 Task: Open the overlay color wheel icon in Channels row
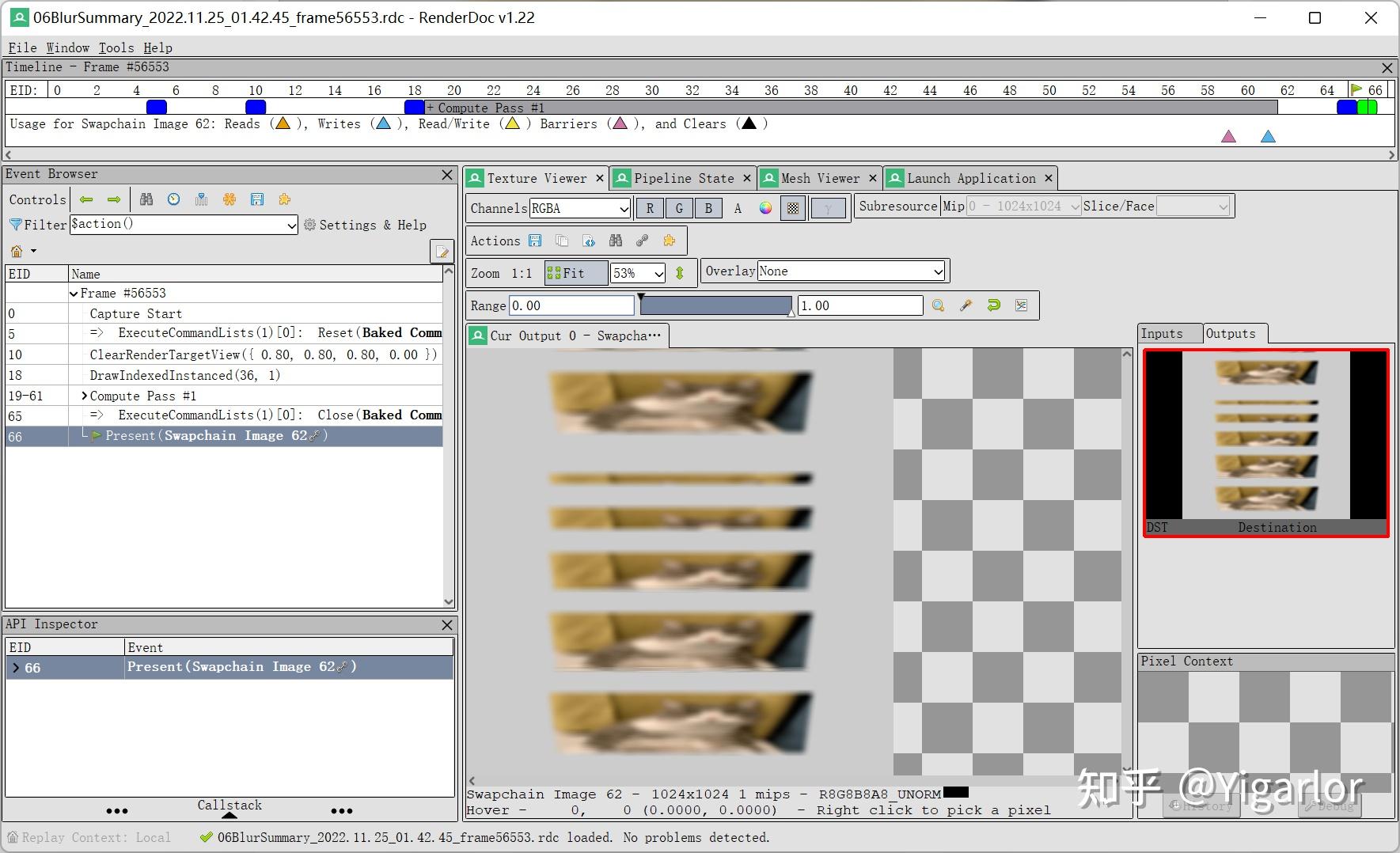(x=765, y=208)
